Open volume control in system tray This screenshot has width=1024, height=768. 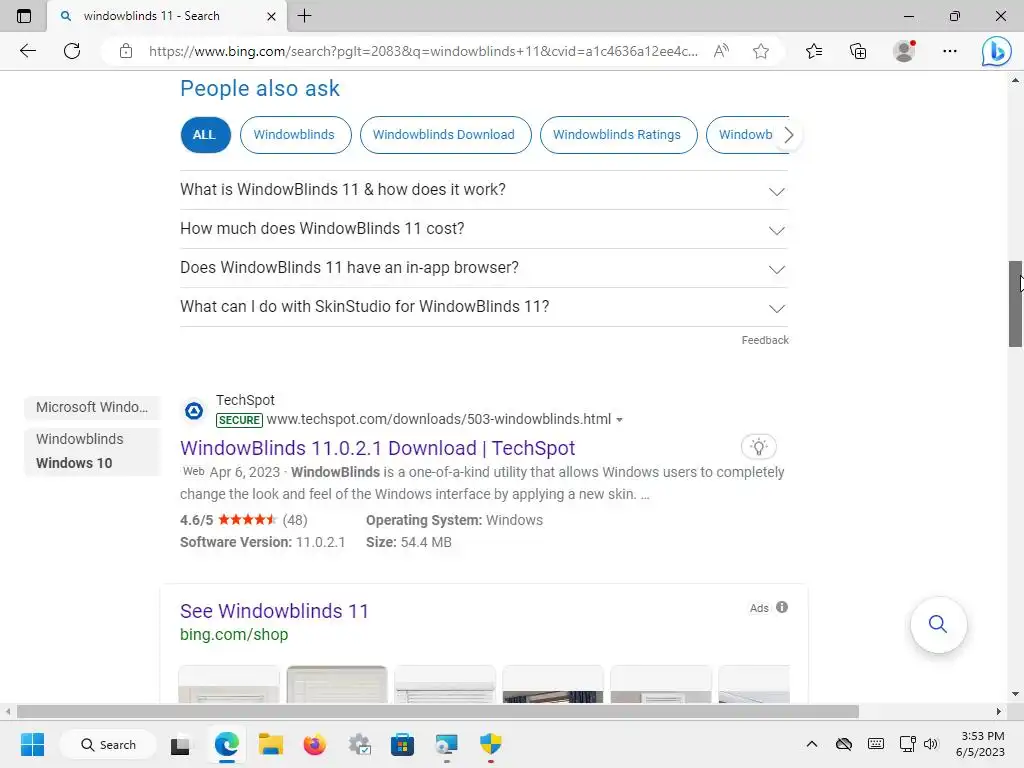coord(931,744)
